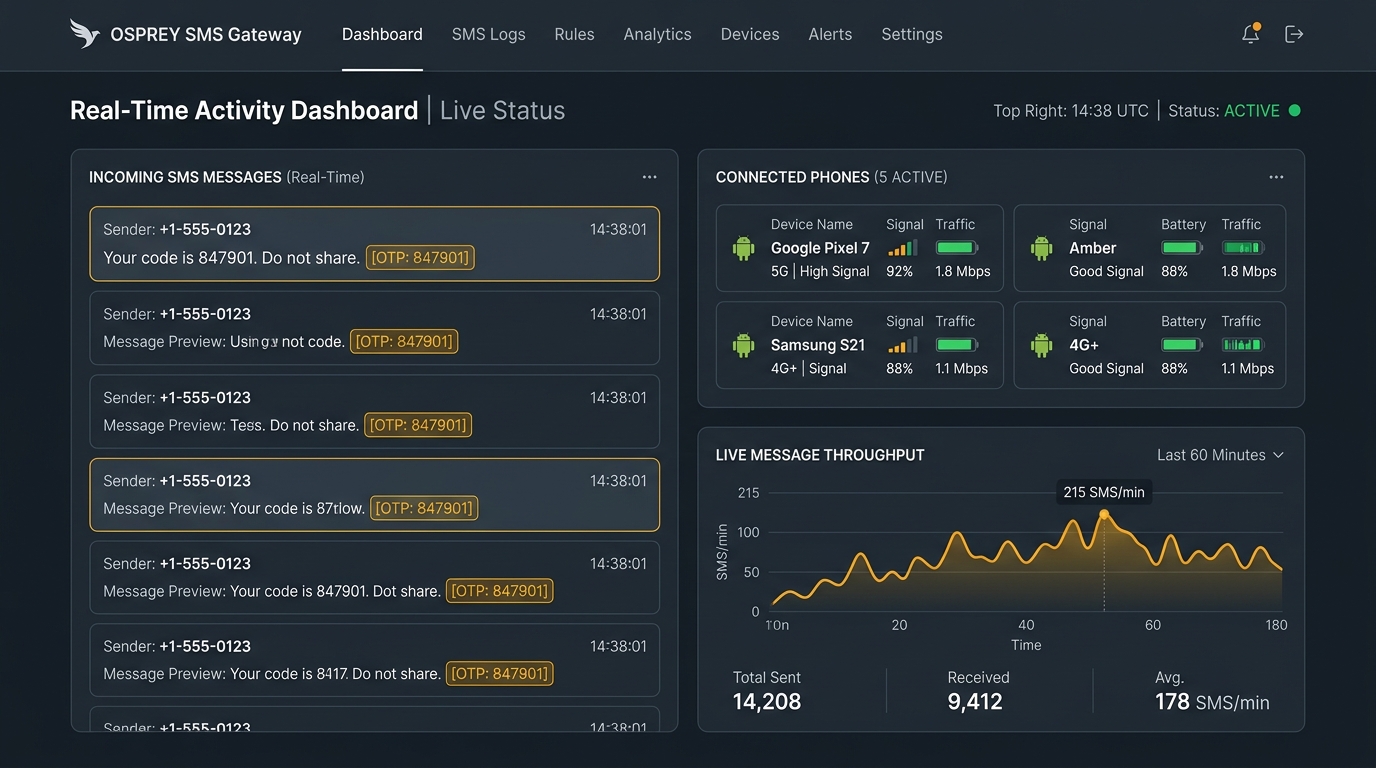Screen dimensions: 1376x768
Task: Click the '215 SMS/min' chart tooltip
Action: pyautogui.click(x=1104, y=492)
